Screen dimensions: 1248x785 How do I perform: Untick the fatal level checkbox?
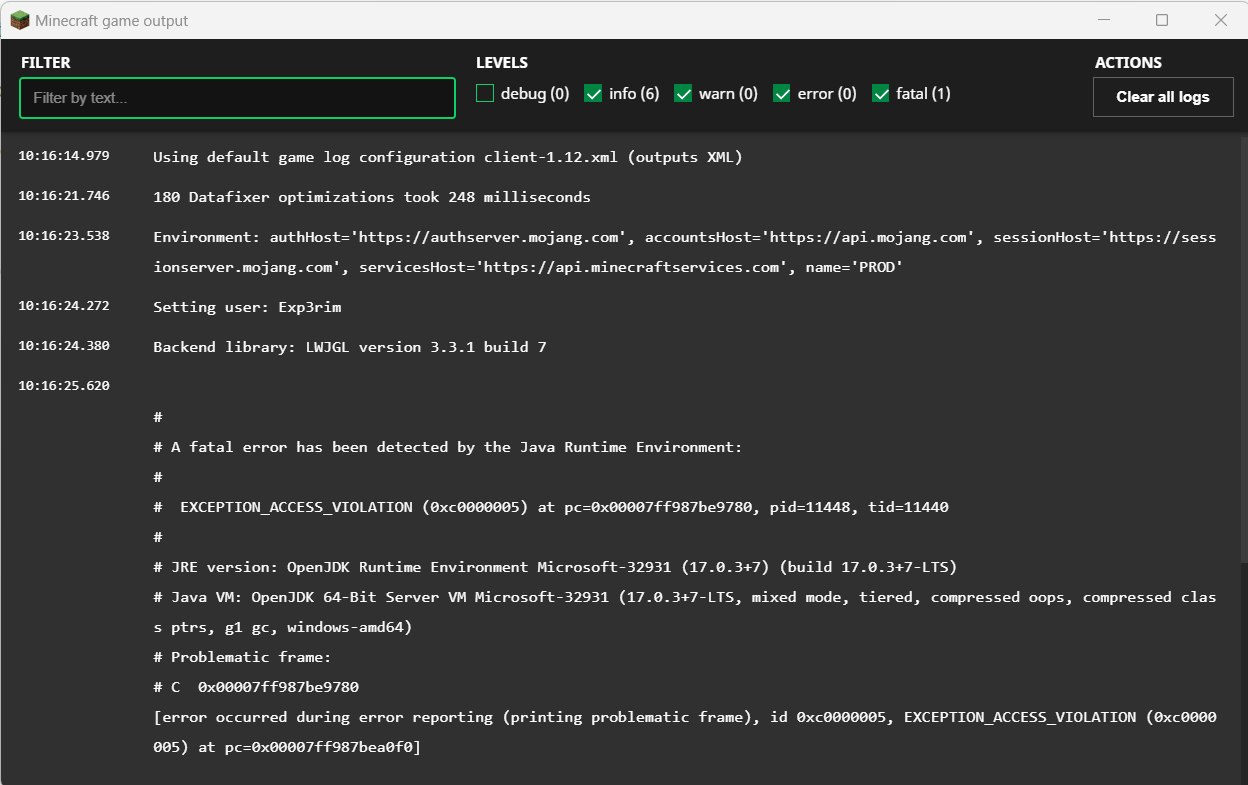coord(881,93)
